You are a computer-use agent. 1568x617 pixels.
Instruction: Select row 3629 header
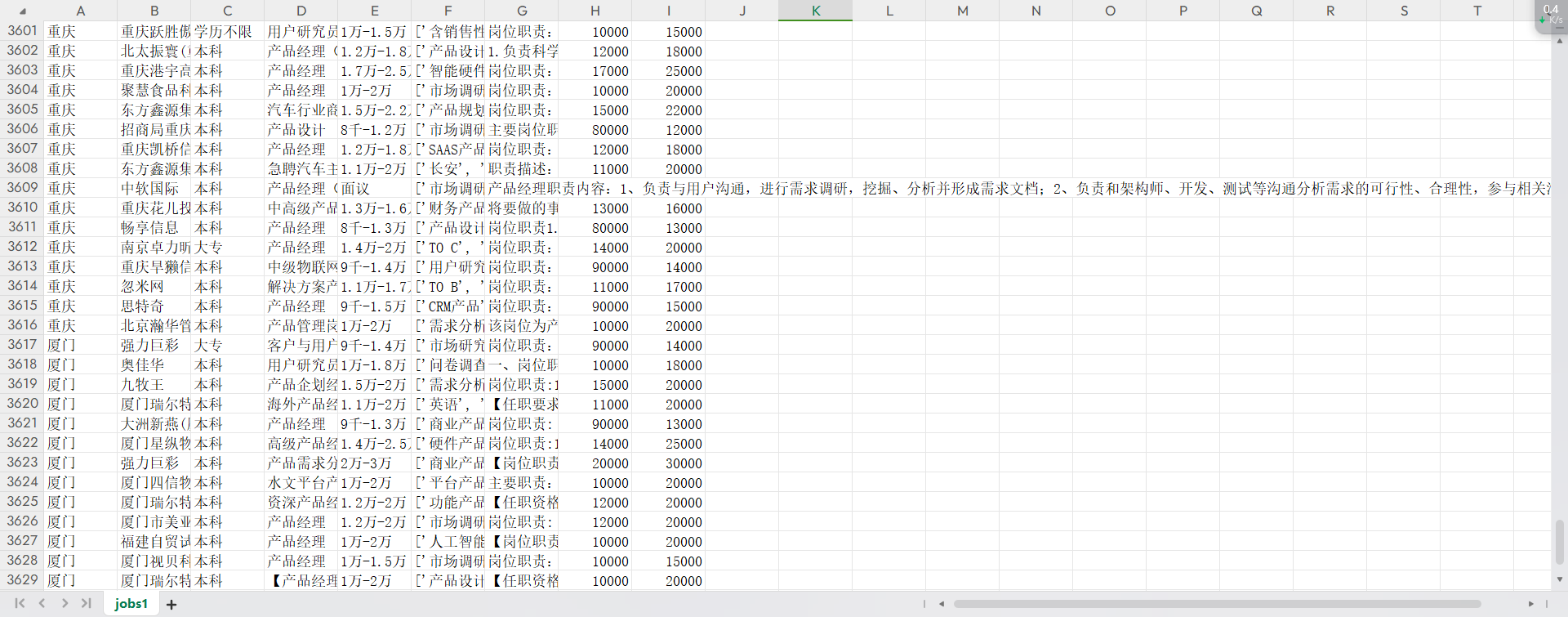22,580
